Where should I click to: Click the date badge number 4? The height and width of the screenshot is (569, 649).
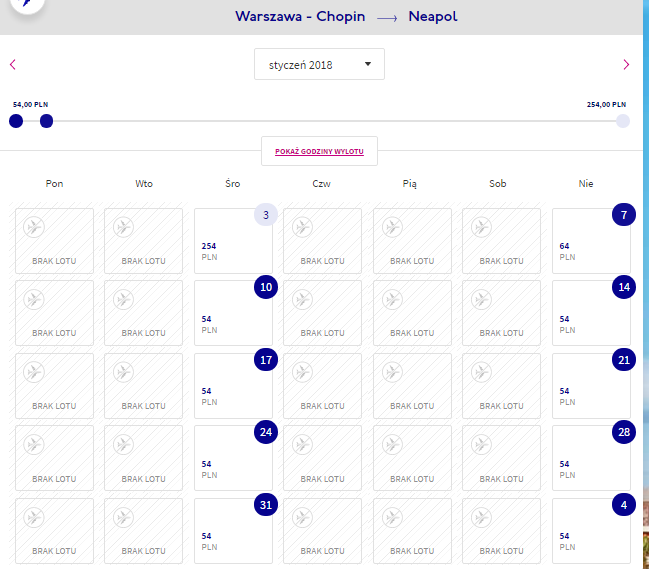click(624, 505)
